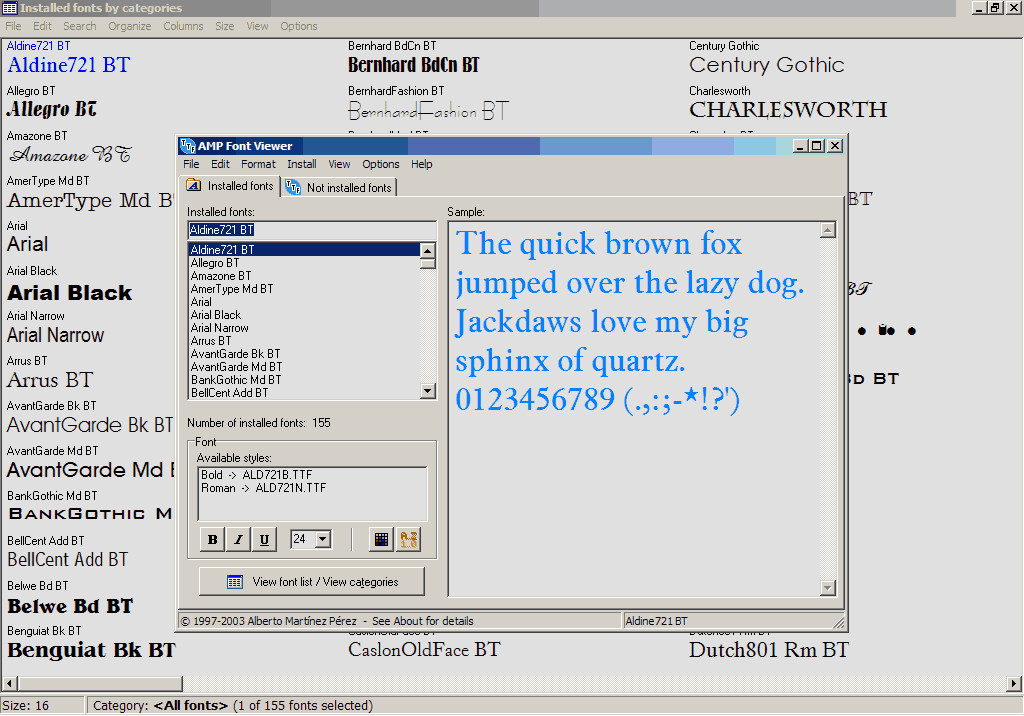Select Allegro BT font preview in background window
This screenshot has height=716, width=1024.
(52, 109)
